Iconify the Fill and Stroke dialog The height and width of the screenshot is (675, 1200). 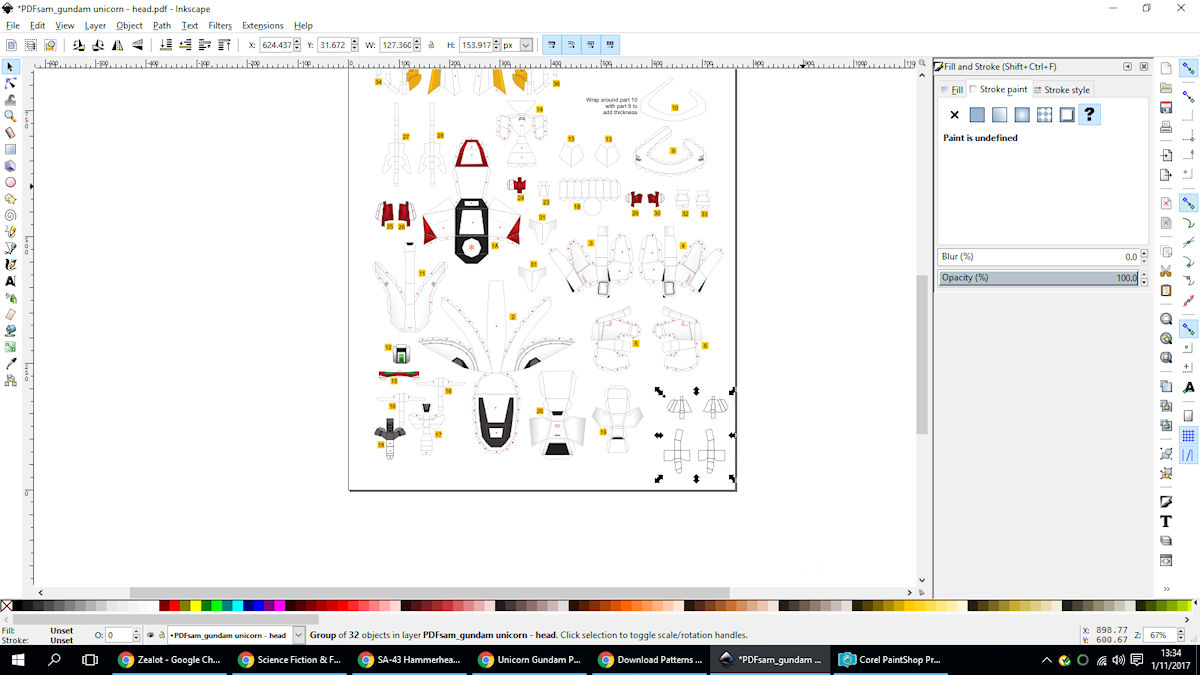pos(1127,66)
